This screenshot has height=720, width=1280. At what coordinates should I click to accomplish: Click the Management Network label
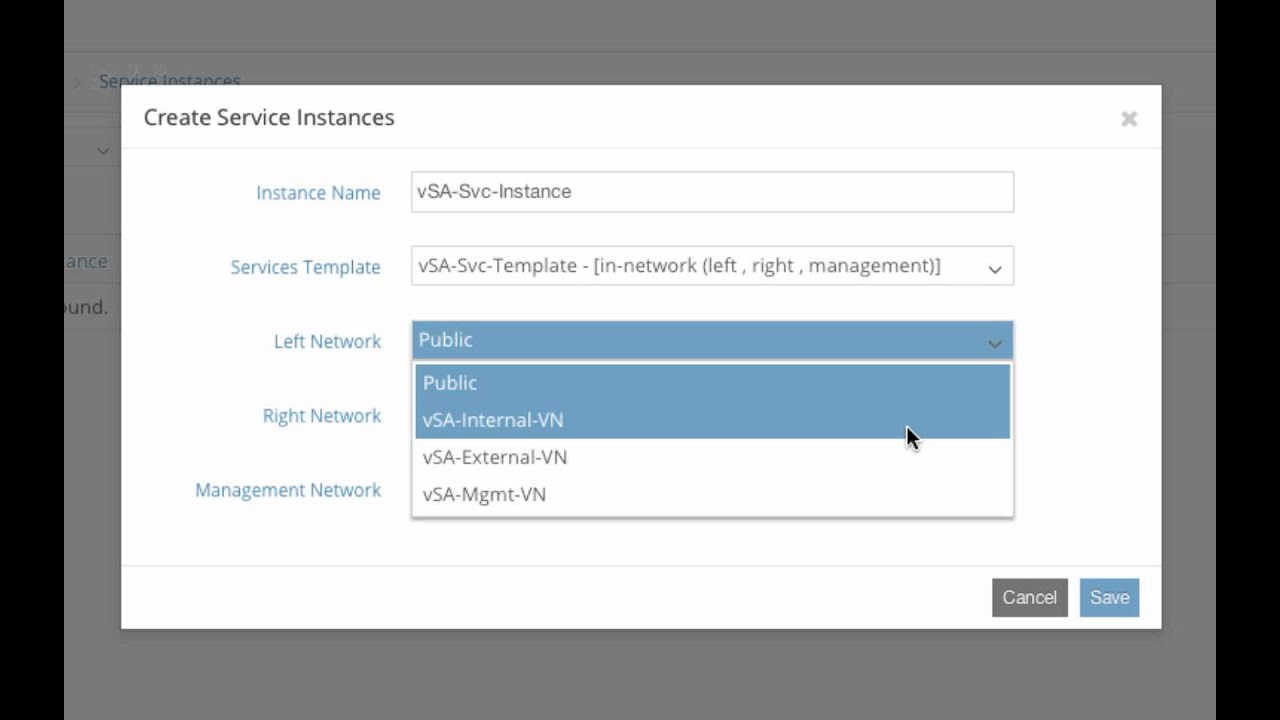point(288,490)
